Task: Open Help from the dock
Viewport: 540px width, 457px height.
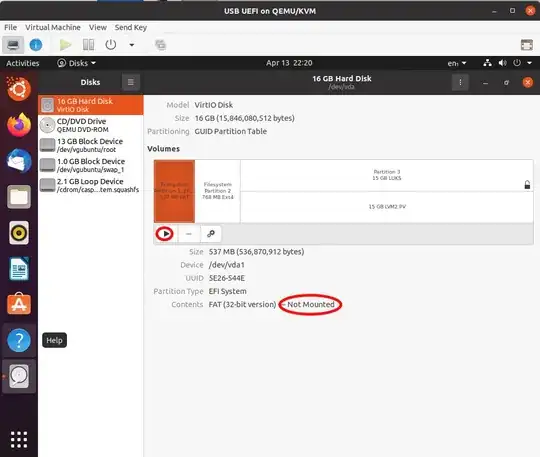Action: [x=19, y=340]
